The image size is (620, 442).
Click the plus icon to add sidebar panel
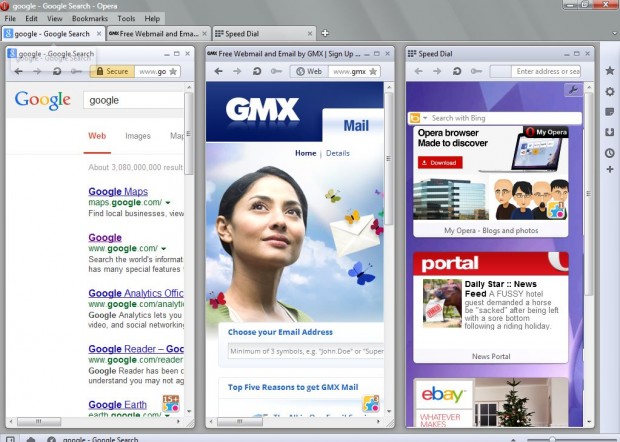pyautogui.click(x=609, y=170)
